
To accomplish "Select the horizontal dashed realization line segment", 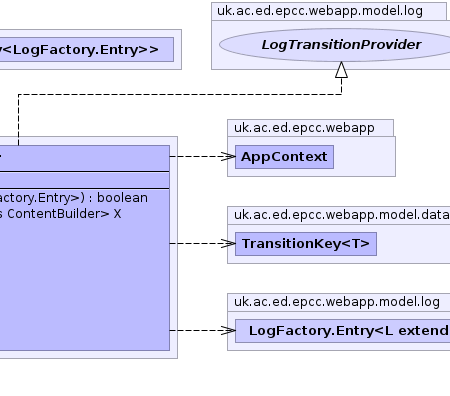I will [x=180, y=95].
